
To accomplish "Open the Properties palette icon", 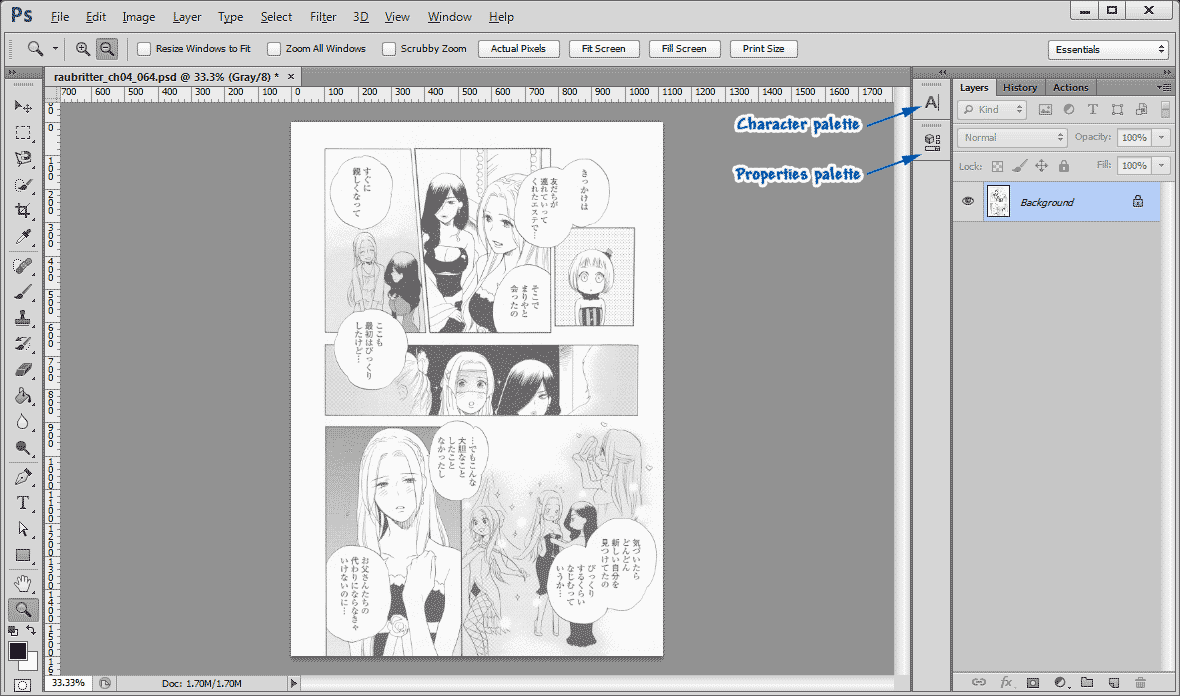I will (932, 142).
